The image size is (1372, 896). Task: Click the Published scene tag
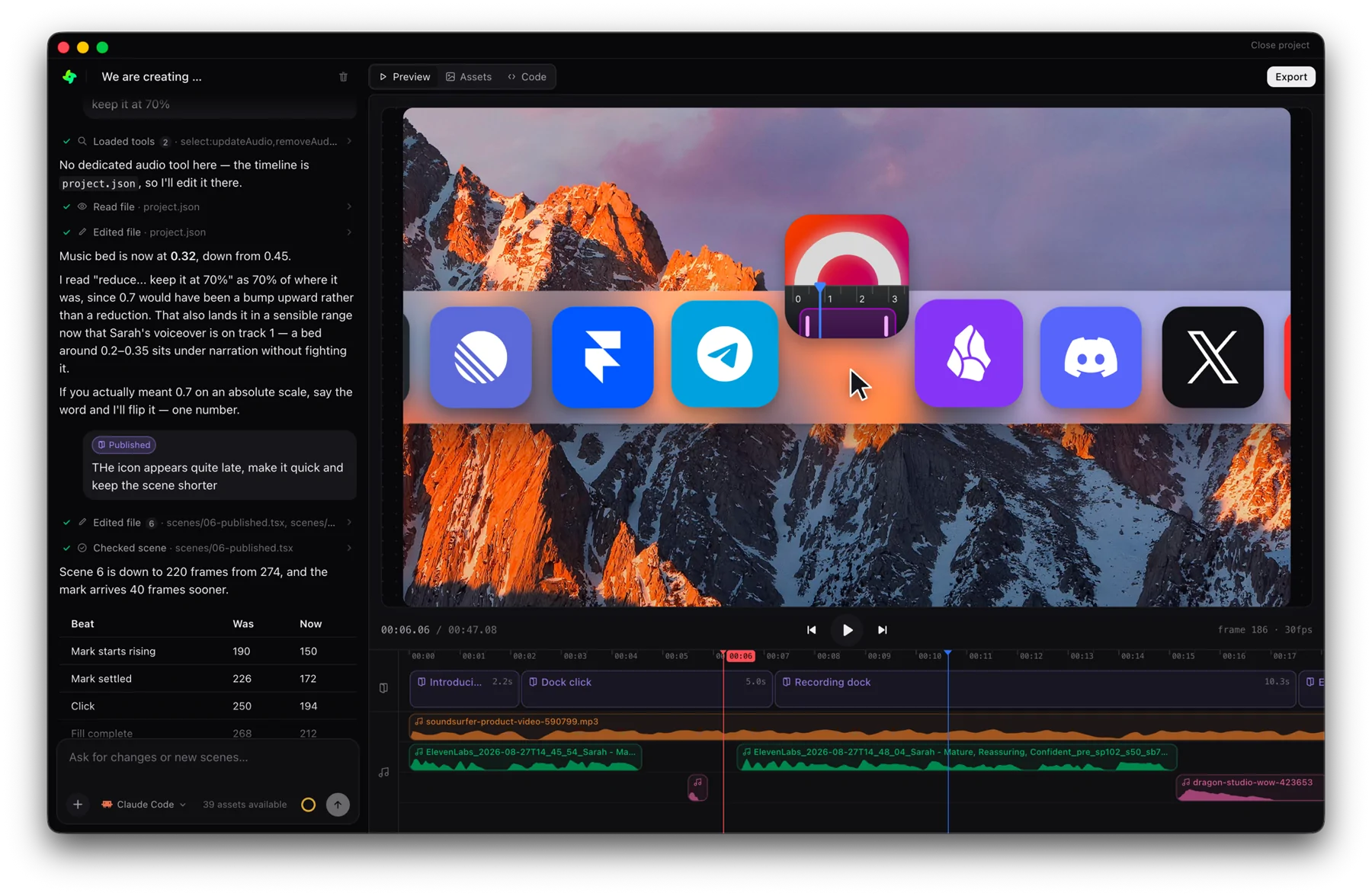pyautogui.click(x=123, y=445)
